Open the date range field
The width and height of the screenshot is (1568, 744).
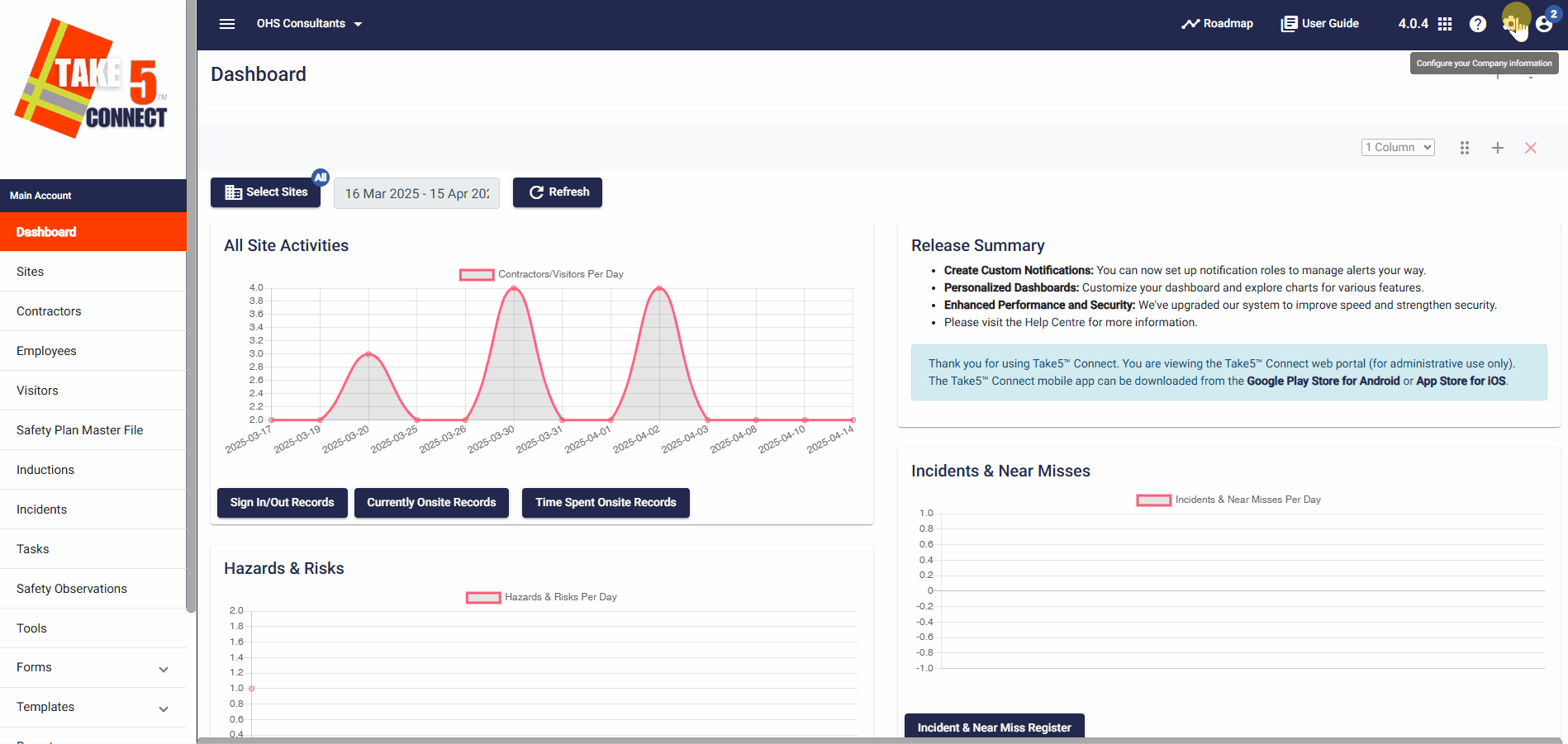(x=416, y=193)
